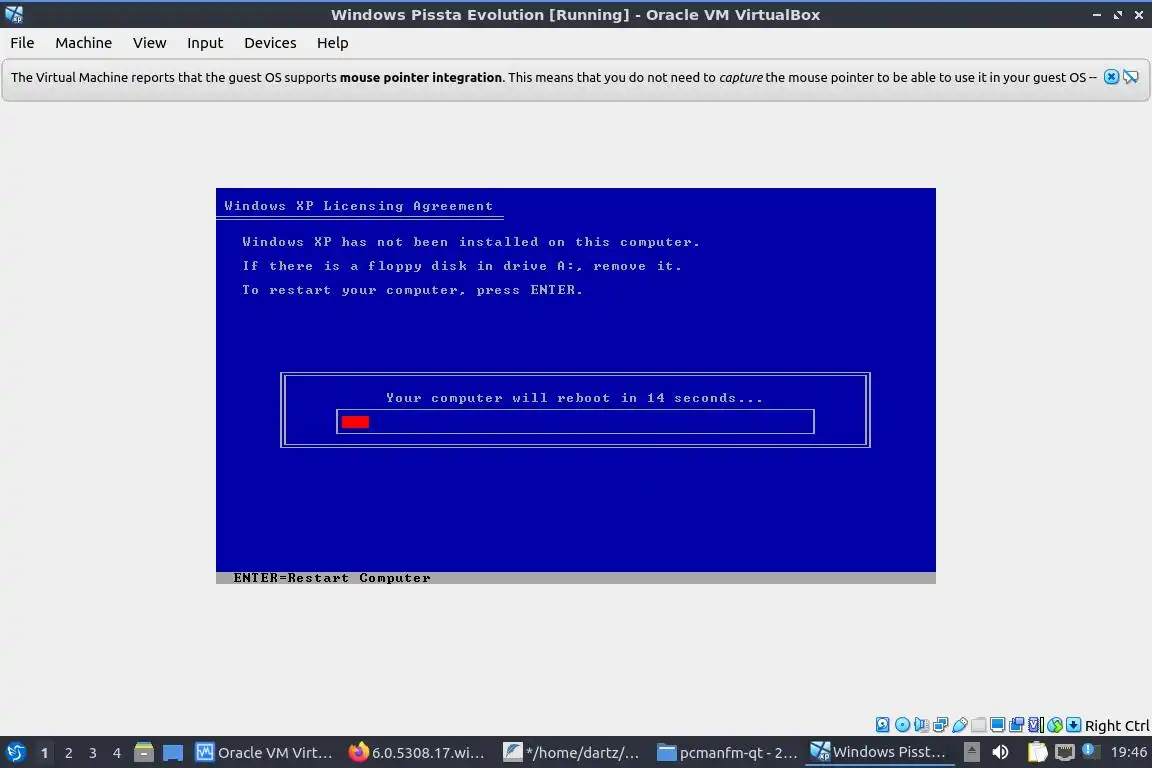Switch to workspace 1
The height and width of the screenshot is (768, 1152).
pyautogui.click(x=44, y=753)
